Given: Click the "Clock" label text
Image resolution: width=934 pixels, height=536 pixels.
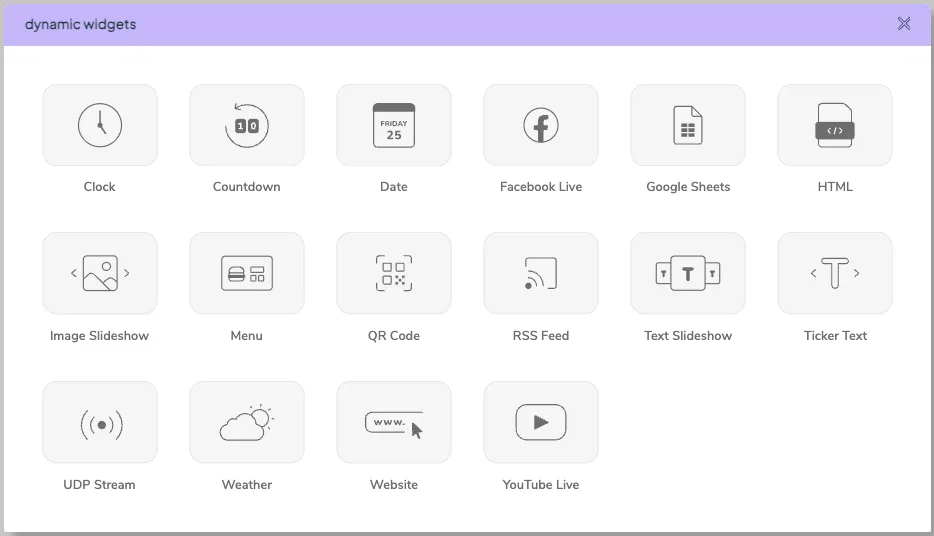Looking at the screenshot, I should pyautogui.click(x=99, y=186).
